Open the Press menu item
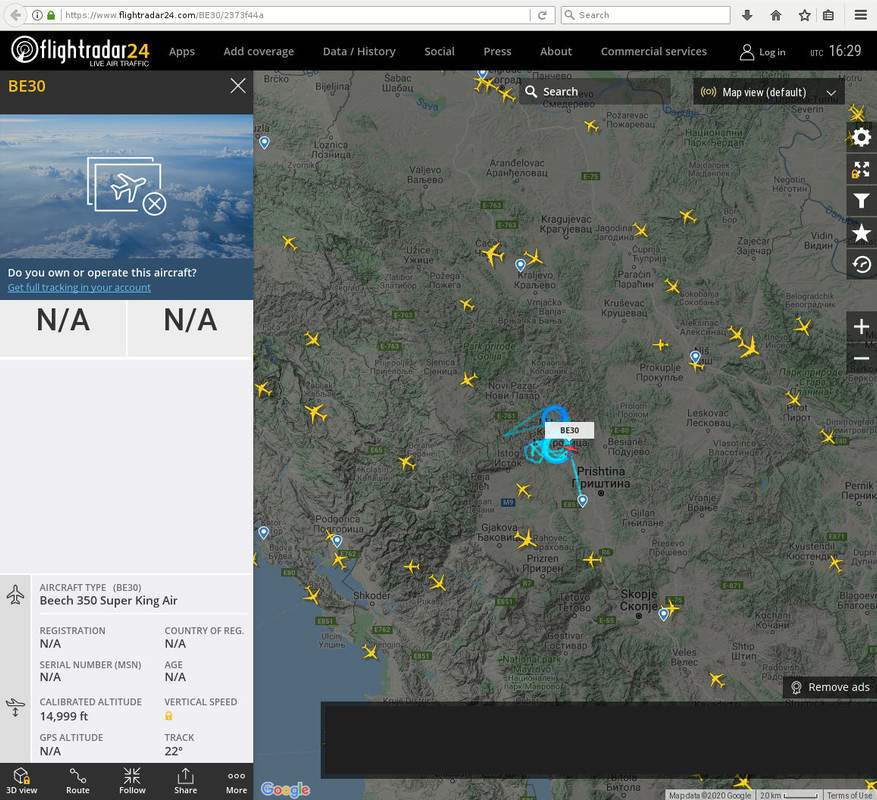The image size is (877, 800). tap(497, 51)
